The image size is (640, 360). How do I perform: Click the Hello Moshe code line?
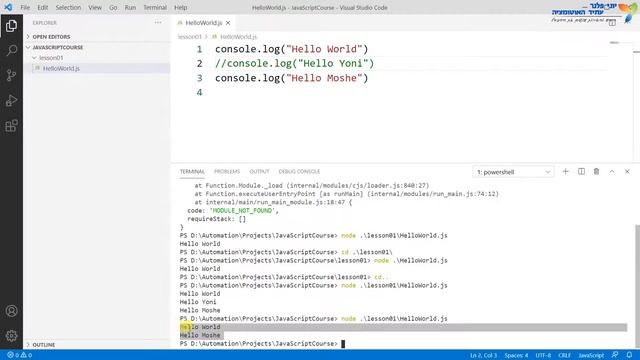tap(291, 78)
